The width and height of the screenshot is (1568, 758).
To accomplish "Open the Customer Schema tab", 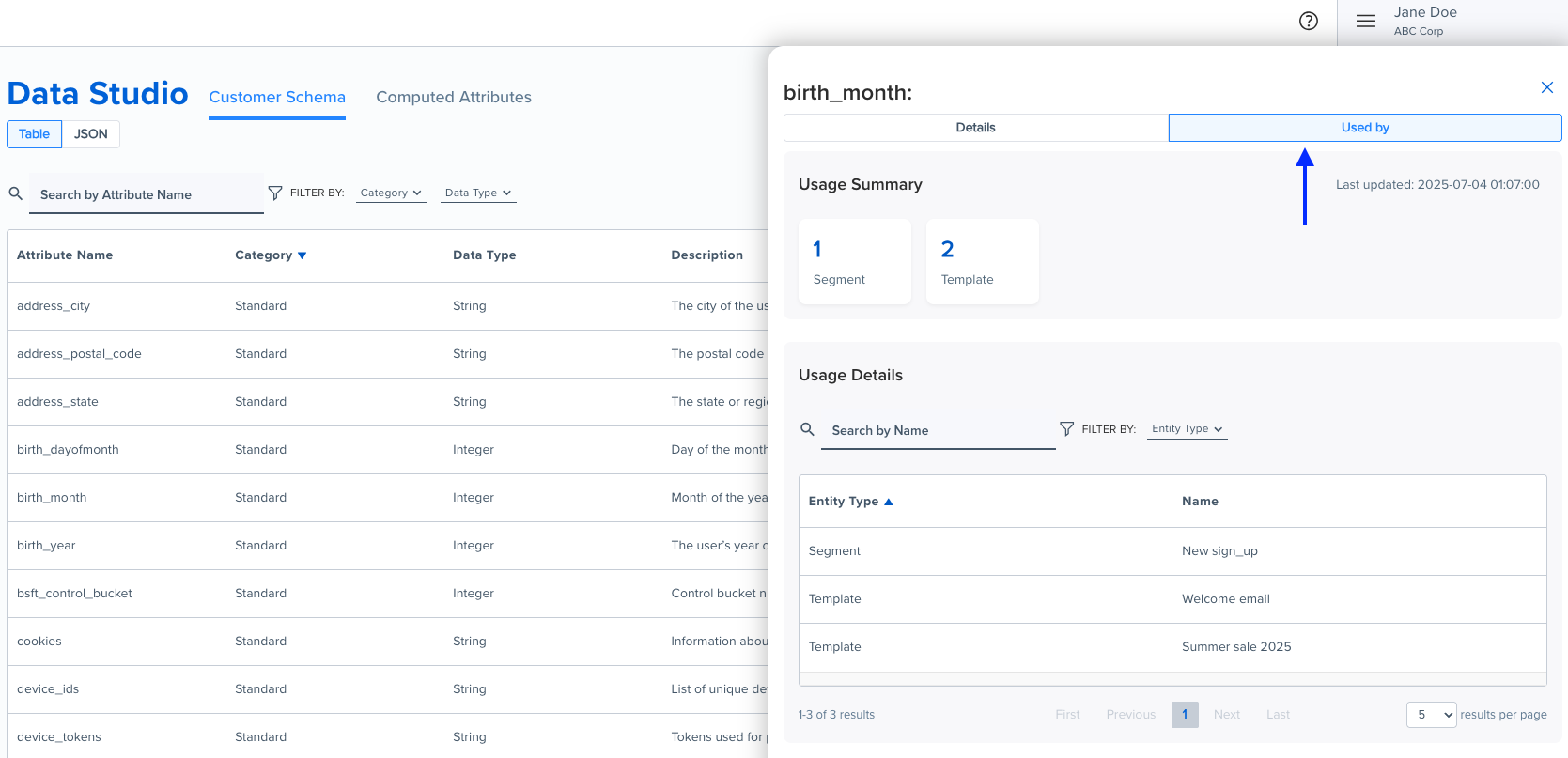I will pyautogui.click(x=277, y=97).
